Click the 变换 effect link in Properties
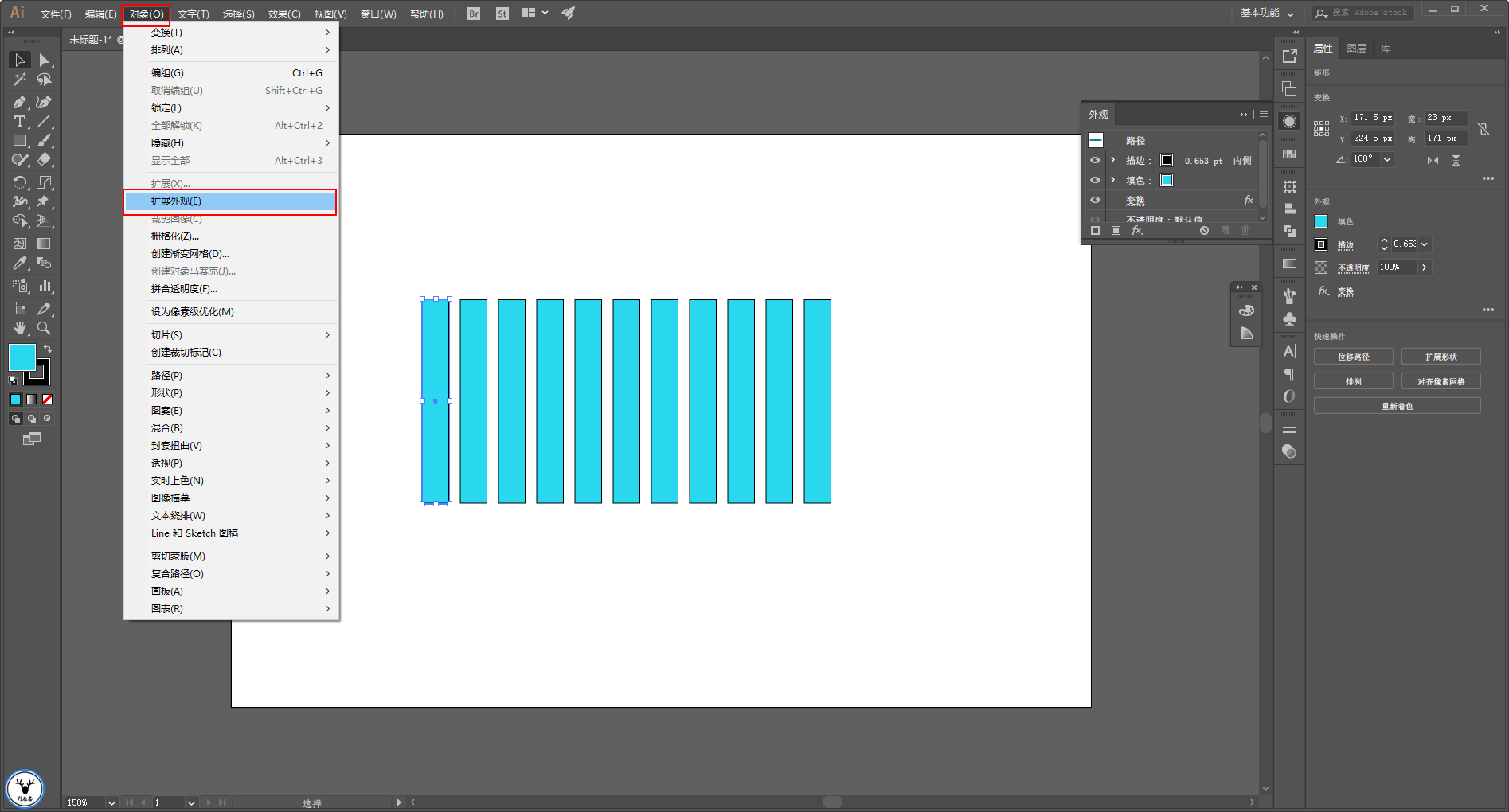 pos(1346,291)
